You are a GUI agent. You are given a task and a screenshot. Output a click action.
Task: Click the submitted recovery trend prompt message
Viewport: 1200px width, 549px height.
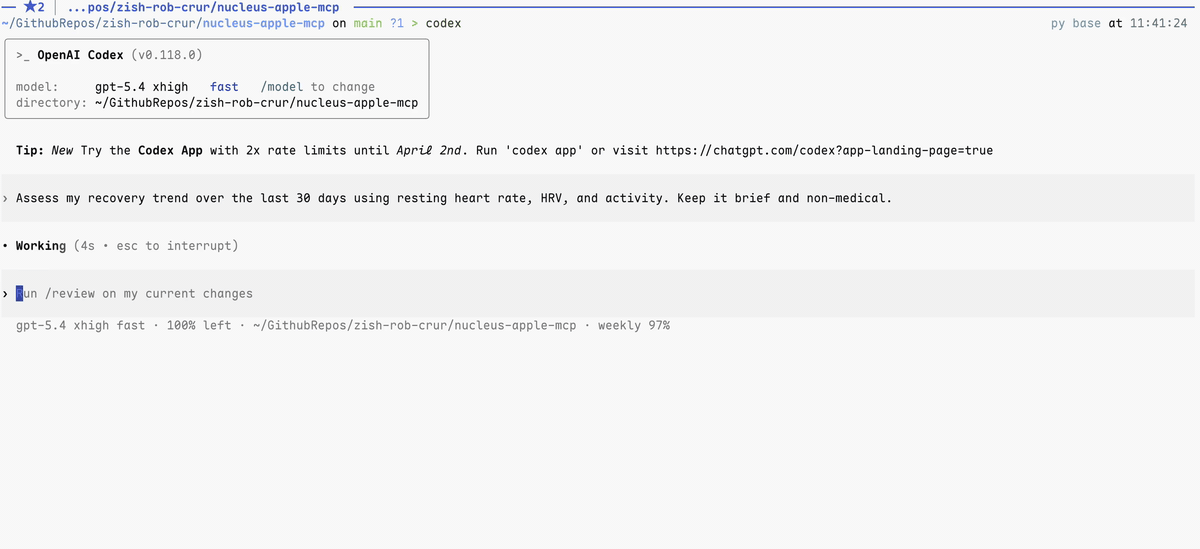coord(454,198)
